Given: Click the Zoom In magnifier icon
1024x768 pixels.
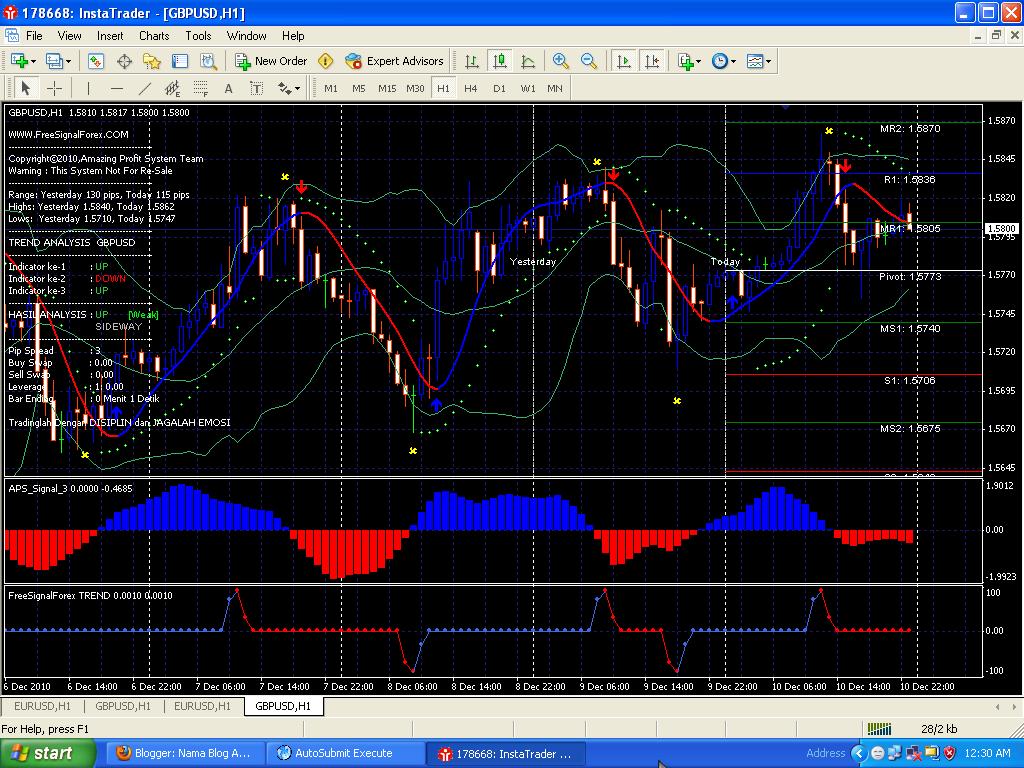Looking at the screenshot, I should (x=560, y=61).
